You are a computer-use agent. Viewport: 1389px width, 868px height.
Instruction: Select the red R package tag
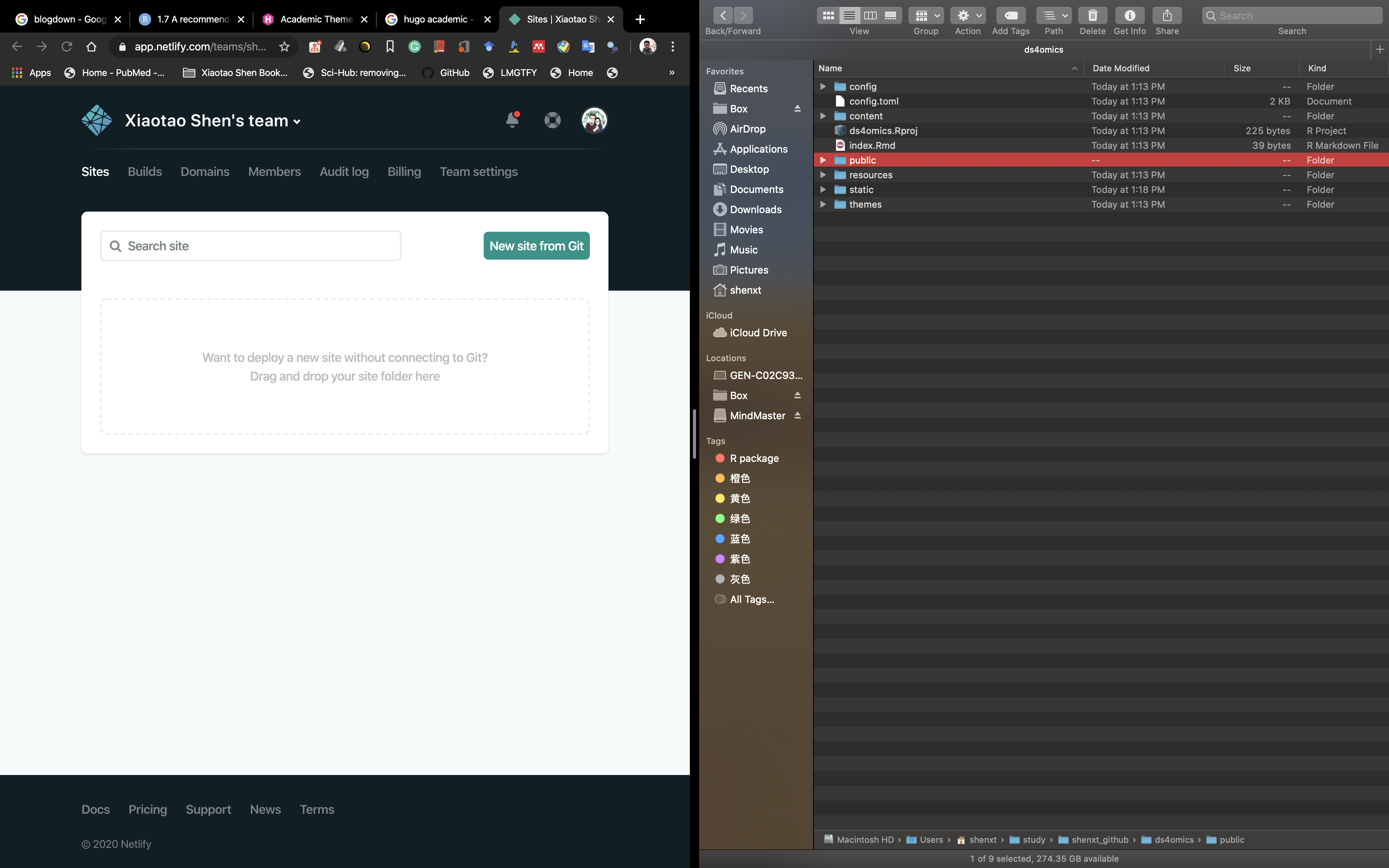point(754,458)
